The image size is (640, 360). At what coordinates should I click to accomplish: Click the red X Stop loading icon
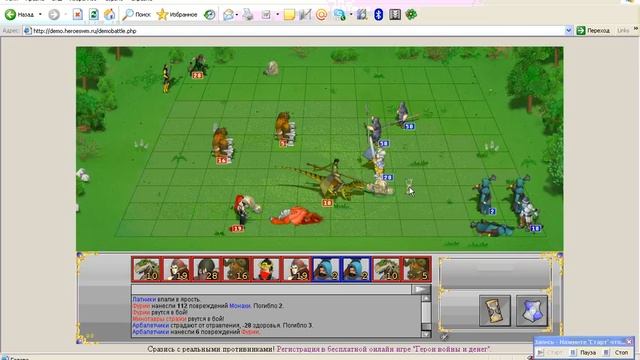pyautogui.click(x=78, y=15)
